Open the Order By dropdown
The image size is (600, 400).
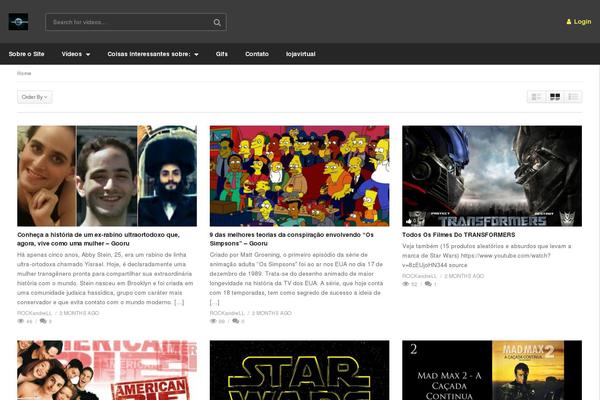coord(35,97)
